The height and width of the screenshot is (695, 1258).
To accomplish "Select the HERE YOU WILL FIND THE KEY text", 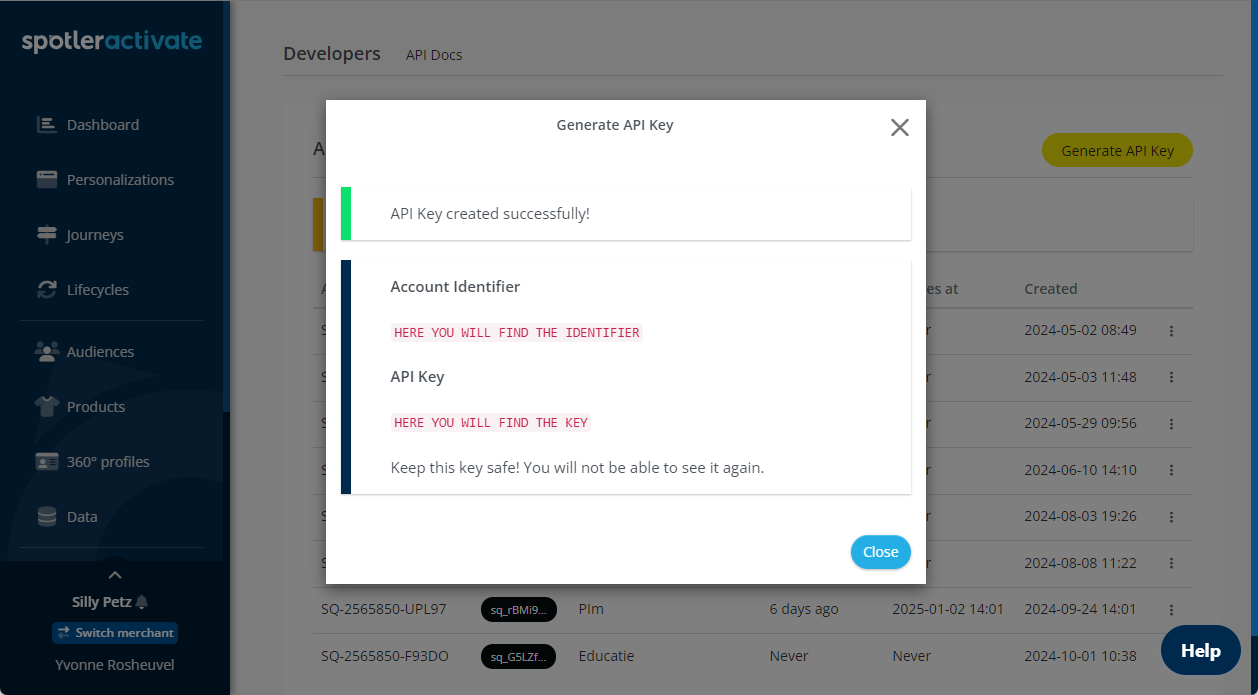I will (491, 423).
